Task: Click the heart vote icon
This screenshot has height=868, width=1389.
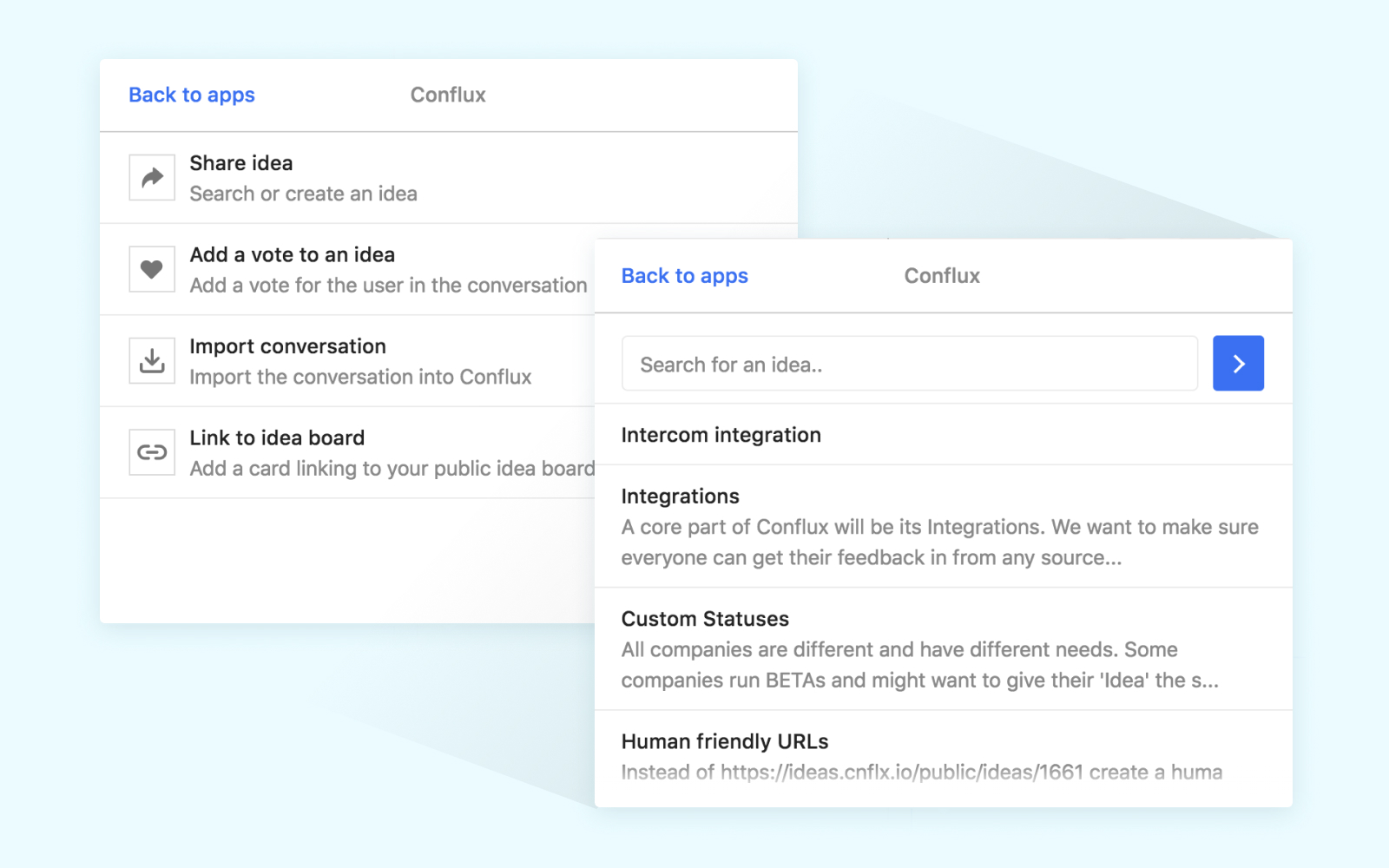Action: (152, 269)
